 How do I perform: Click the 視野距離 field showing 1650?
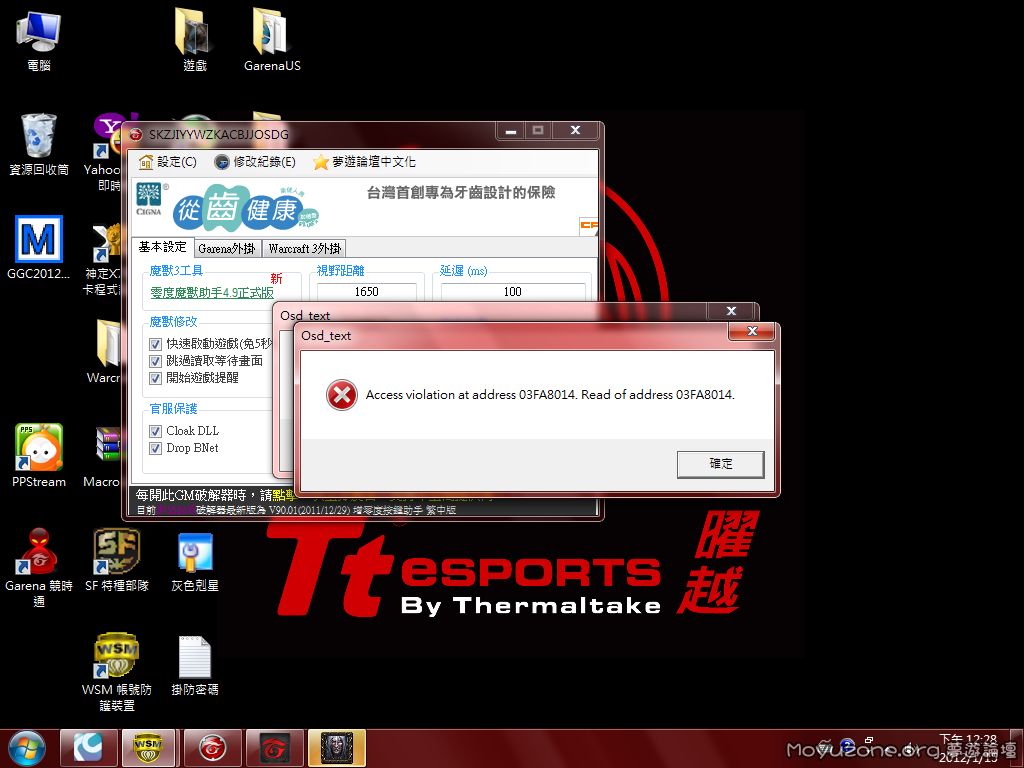[366, 291]
